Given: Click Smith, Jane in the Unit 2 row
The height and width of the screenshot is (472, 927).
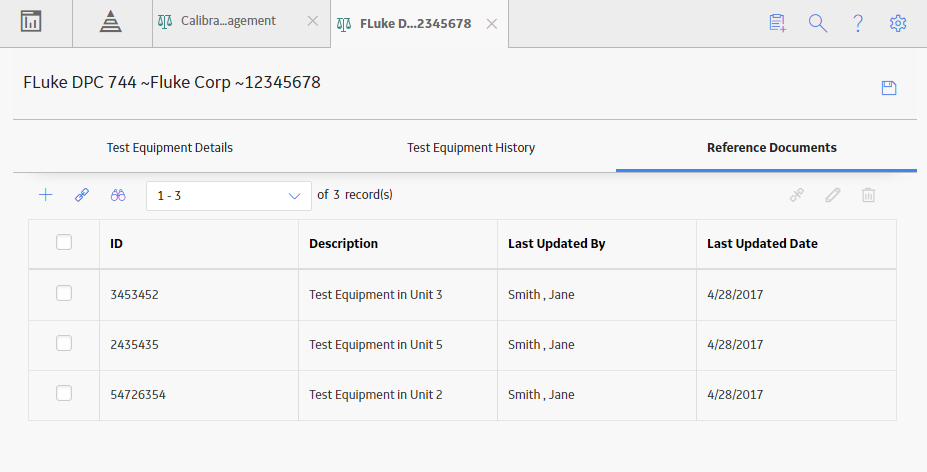Looking at the screenshot, I should pyautogui.click(x=541, y=395).
